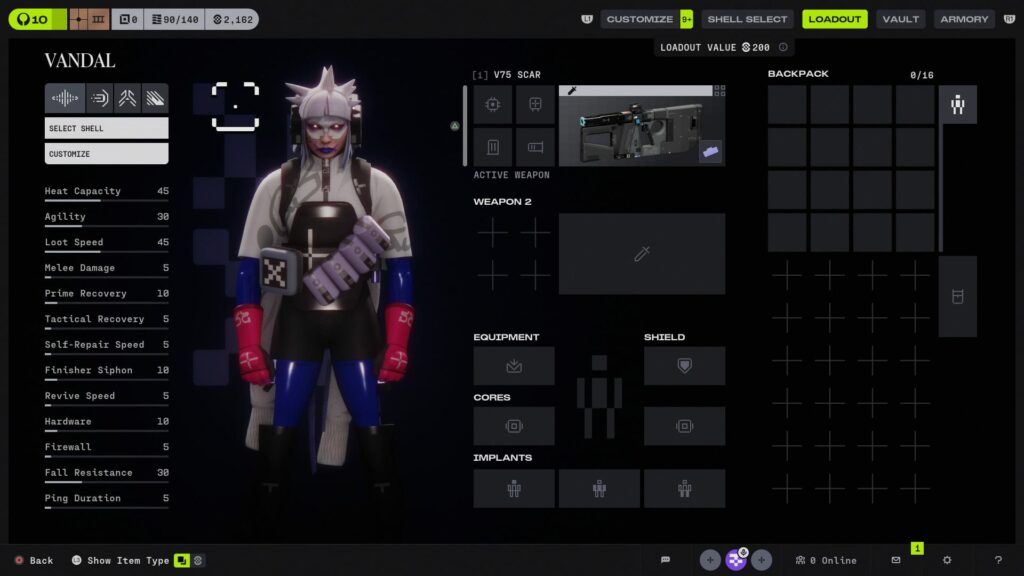The height and width of the screenshot is (576, 1024).
Task: Open the mail inbox icon
Action: coord(896,560)
